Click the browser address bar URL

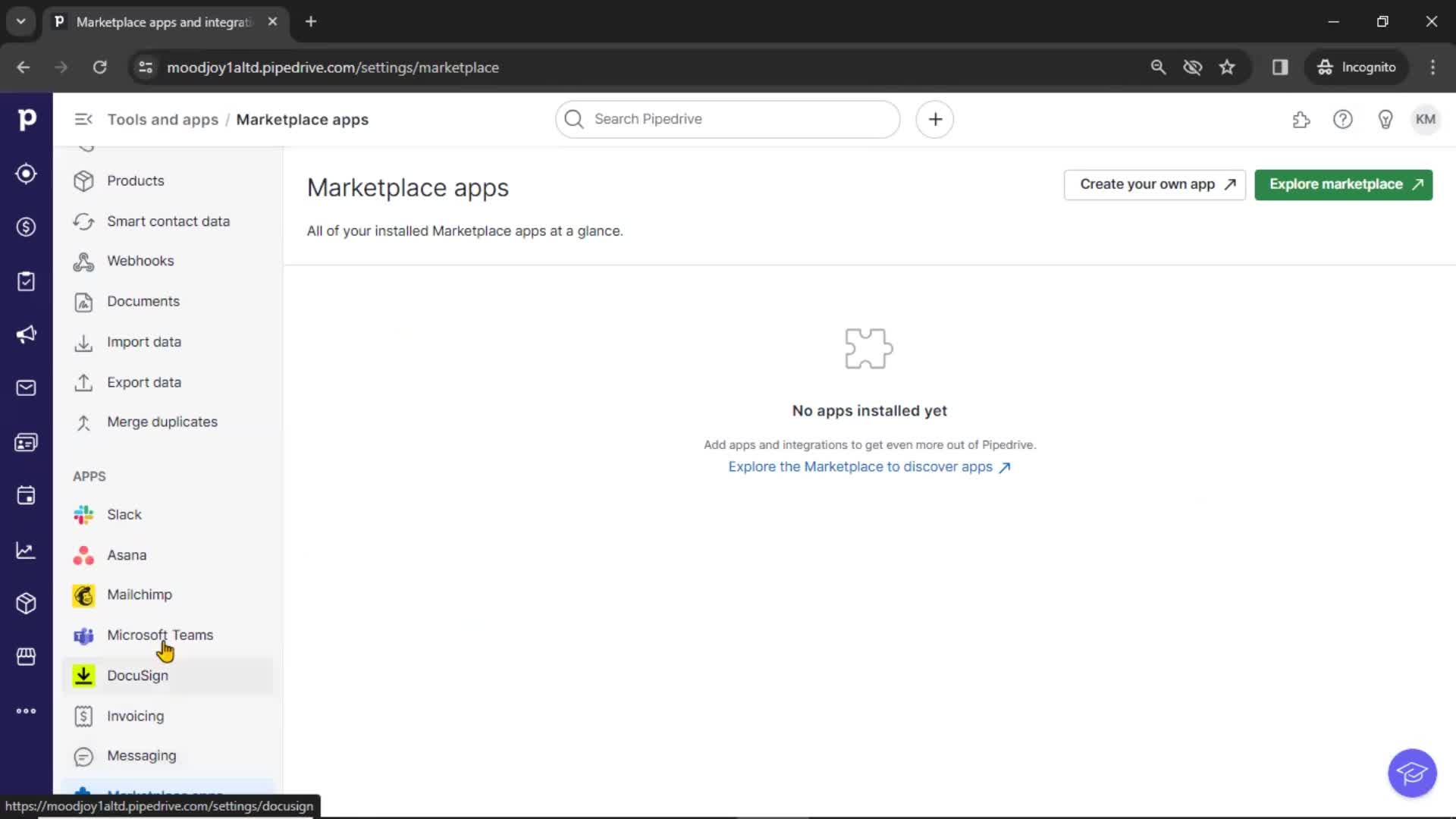point(332,67)
